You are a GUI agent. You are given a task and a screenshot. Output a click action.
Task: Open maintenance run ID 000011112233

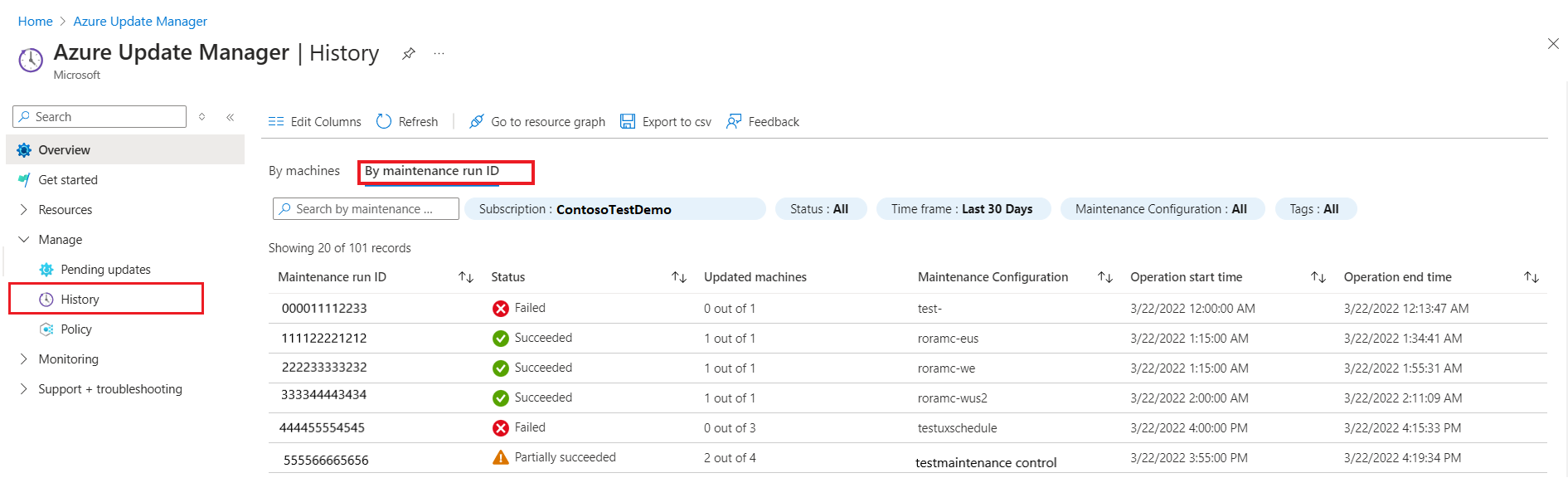pos(324,309)
